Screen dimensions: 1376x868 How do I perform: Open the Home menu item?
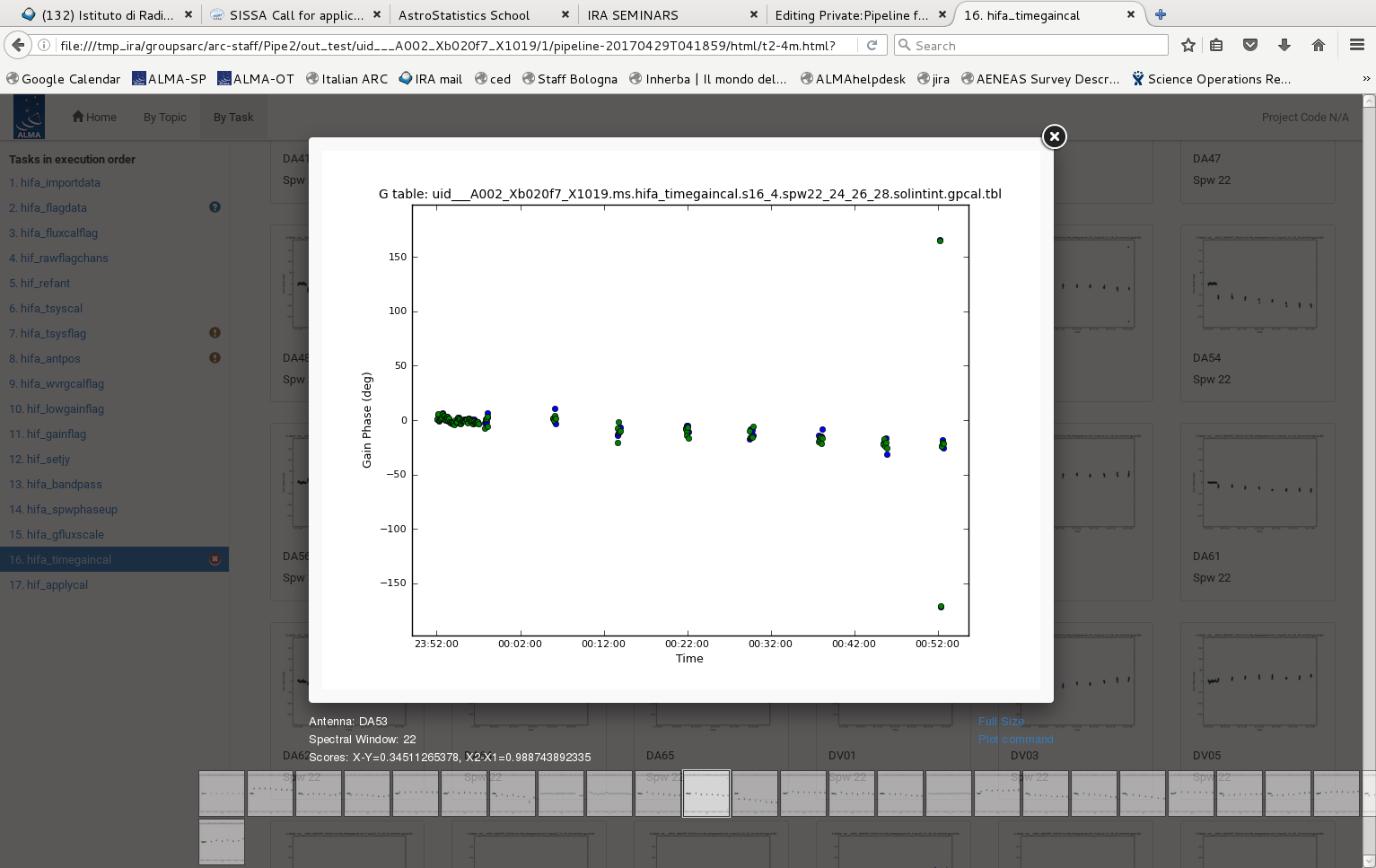[x=94, y=117]
